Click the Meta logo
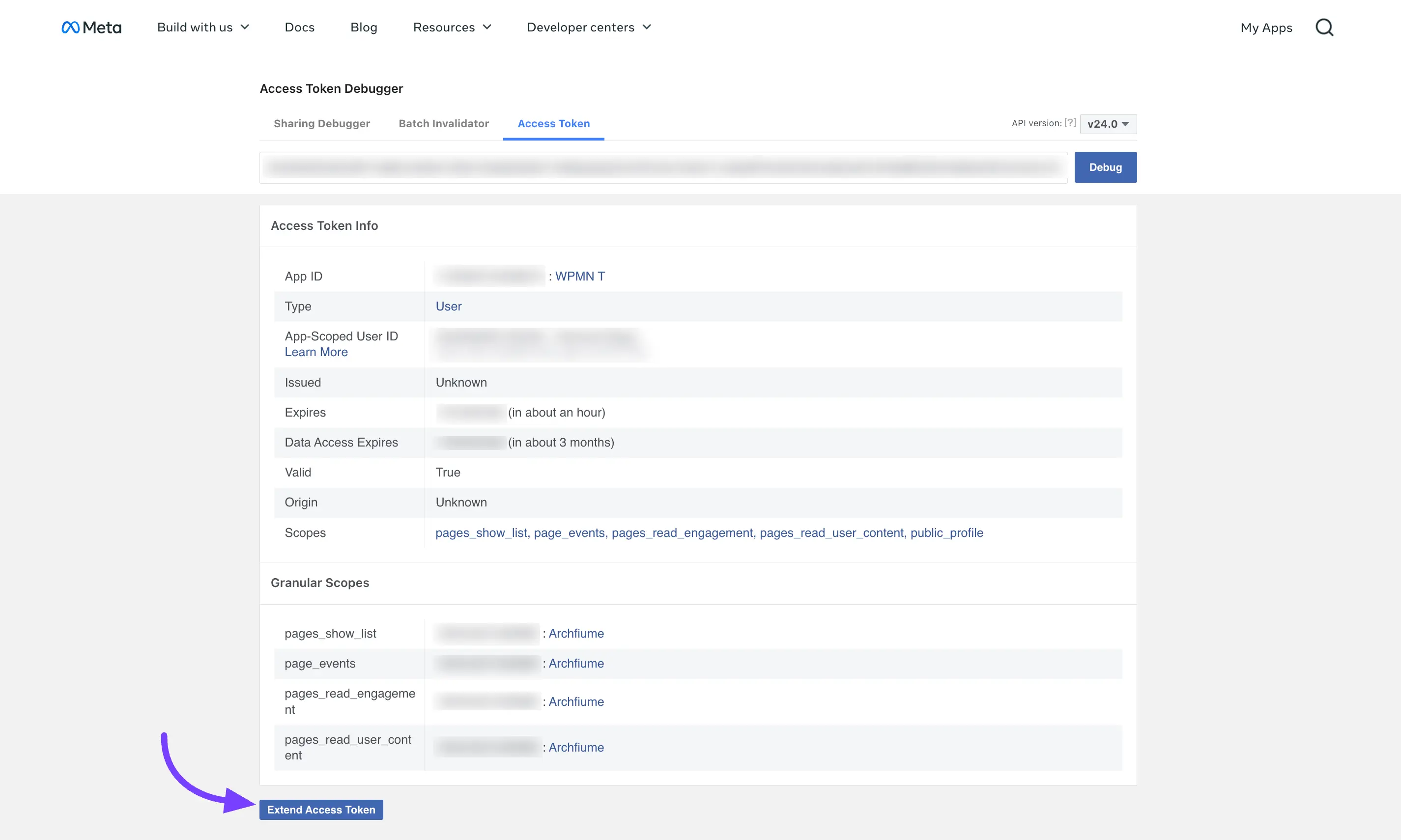Viewport: 1401px width, 840px height. click(x=90, y=27)
